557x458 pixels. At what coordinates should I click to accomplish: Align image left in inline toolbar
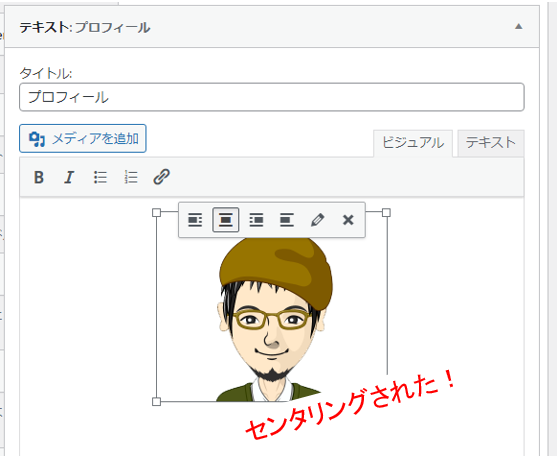(195, 220)
